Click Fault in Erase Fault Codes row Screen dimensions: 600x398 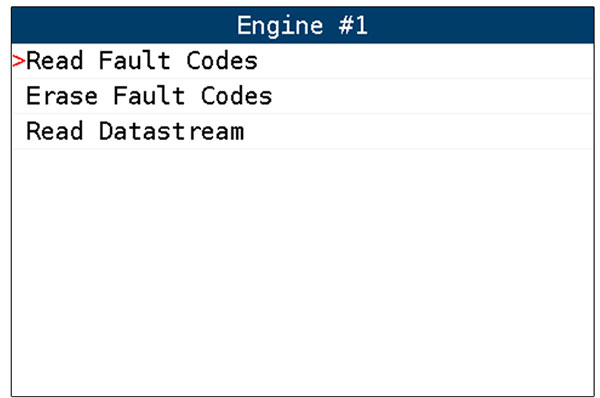click(149, 96)
